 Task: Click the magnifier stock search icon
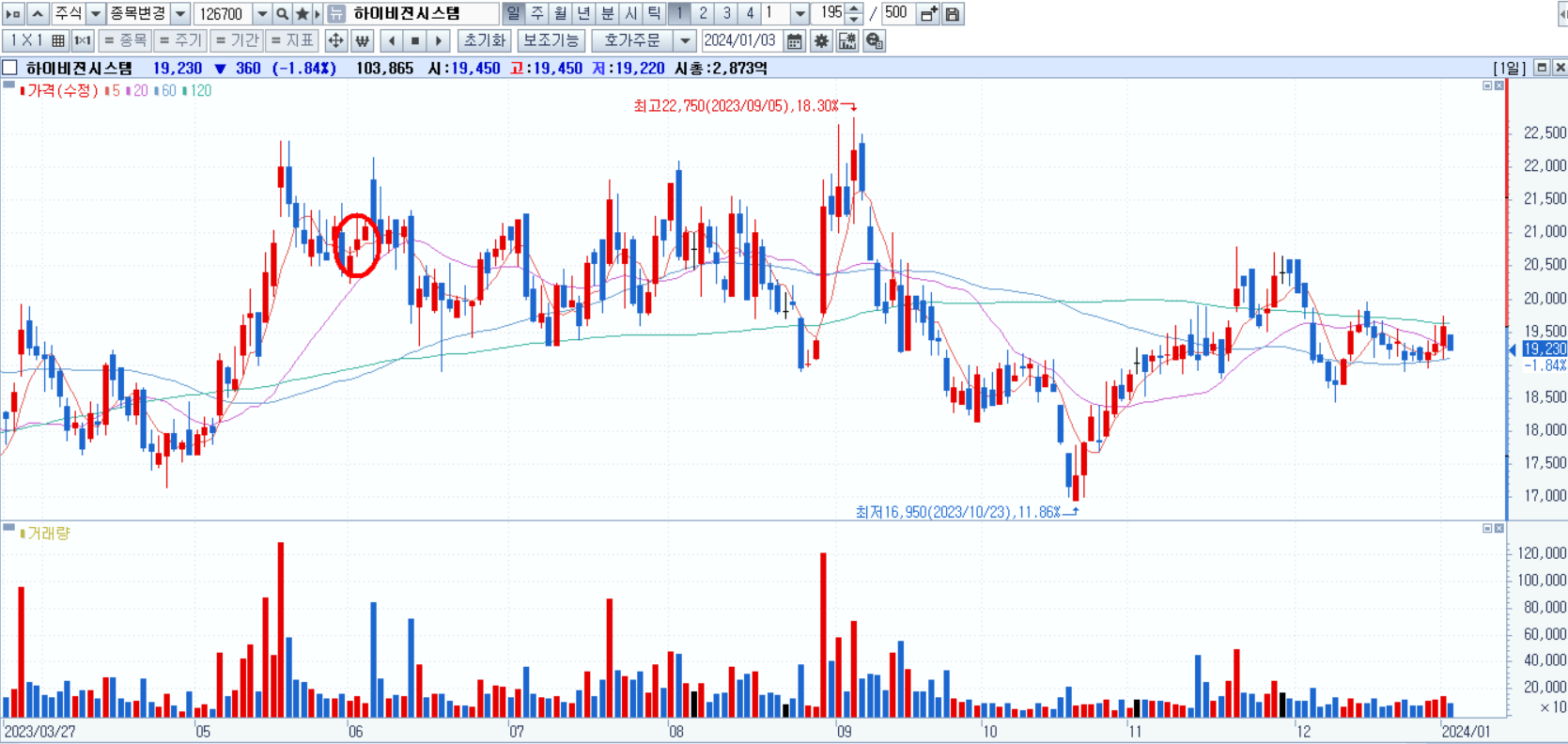[282, 14]
